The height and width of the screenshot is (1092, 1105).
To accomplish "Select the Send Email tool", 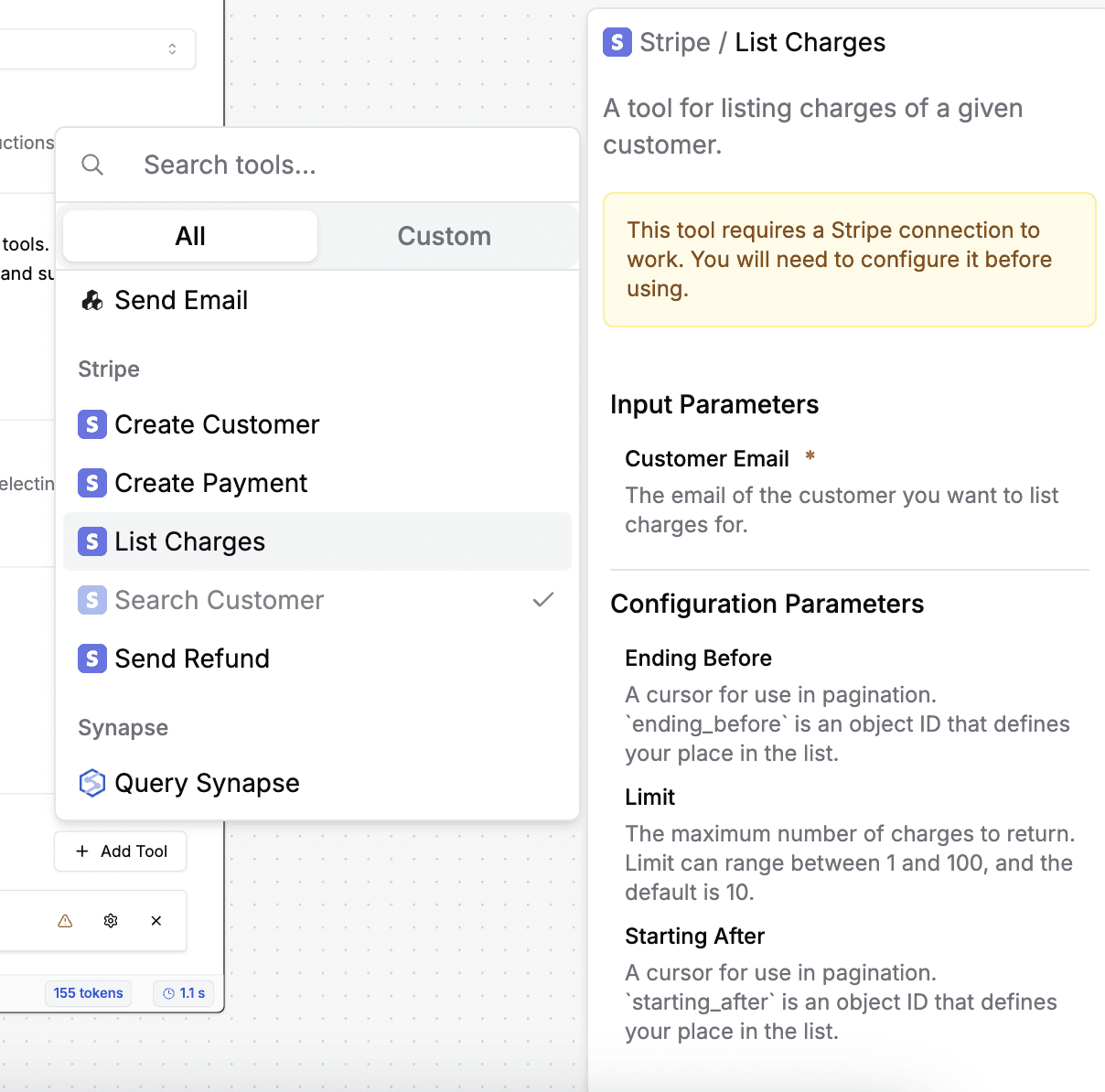I will 317,300.
